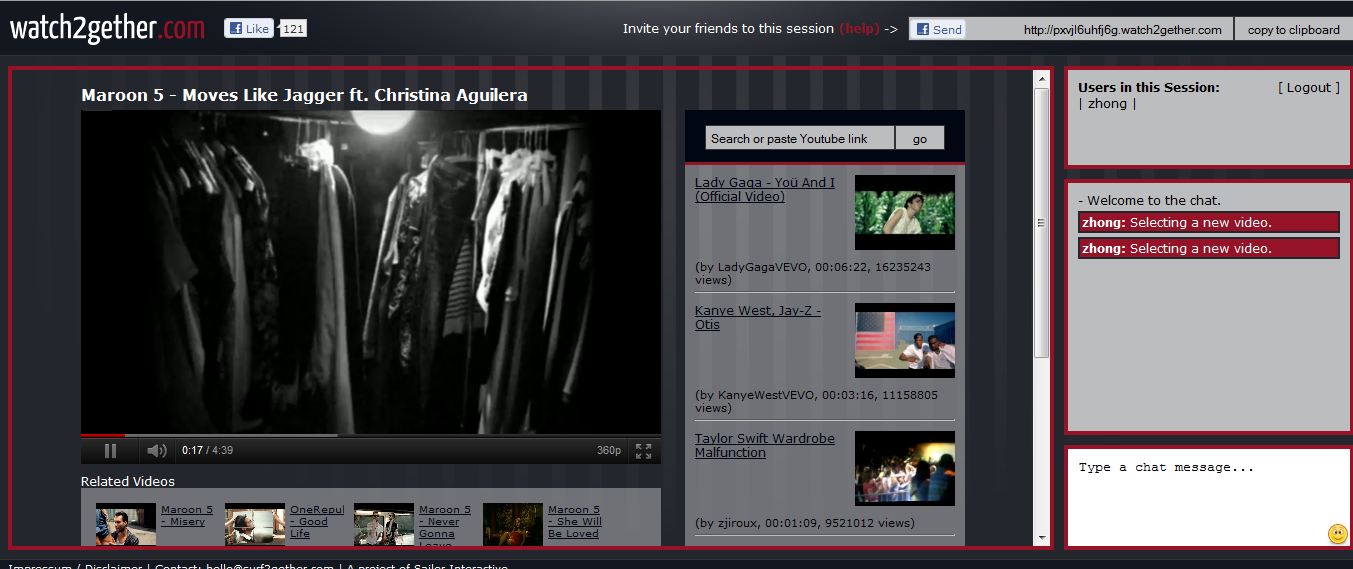Seek on the video progress bar

click(371, 435)
